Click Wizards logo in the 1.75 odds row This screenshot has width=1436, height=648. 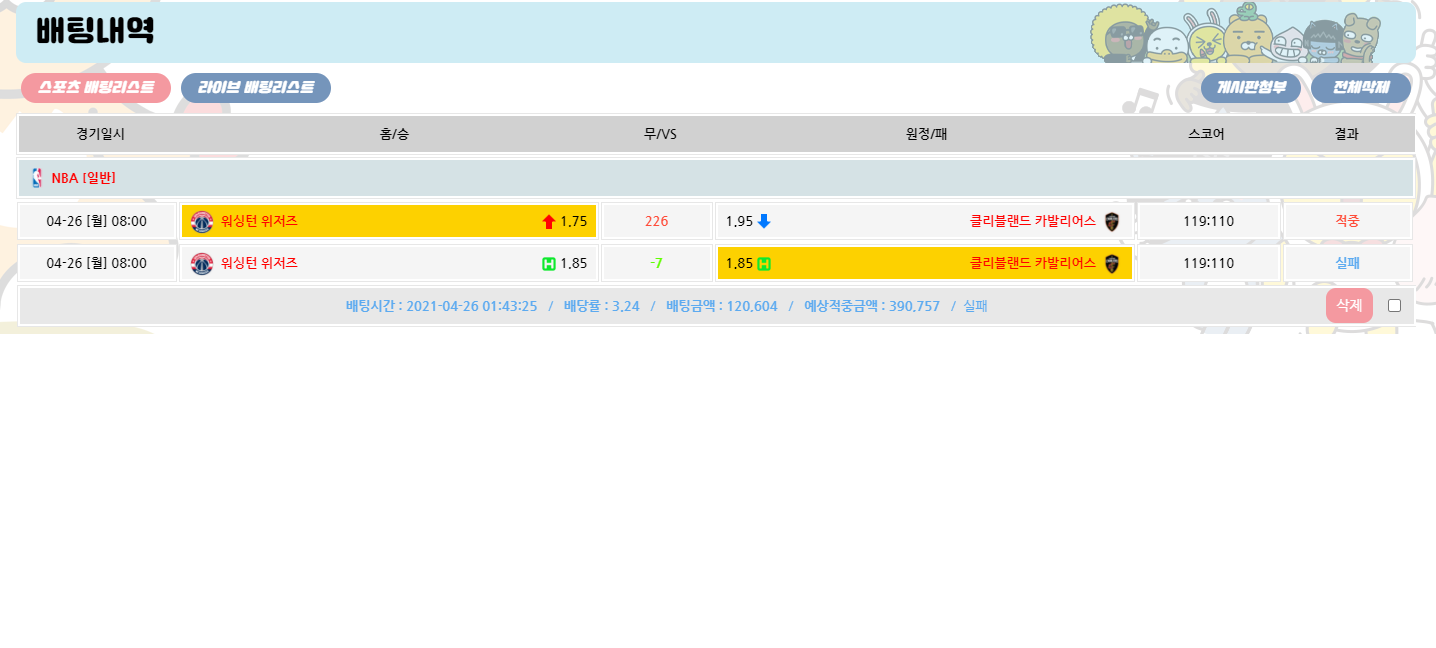point(202,221)
